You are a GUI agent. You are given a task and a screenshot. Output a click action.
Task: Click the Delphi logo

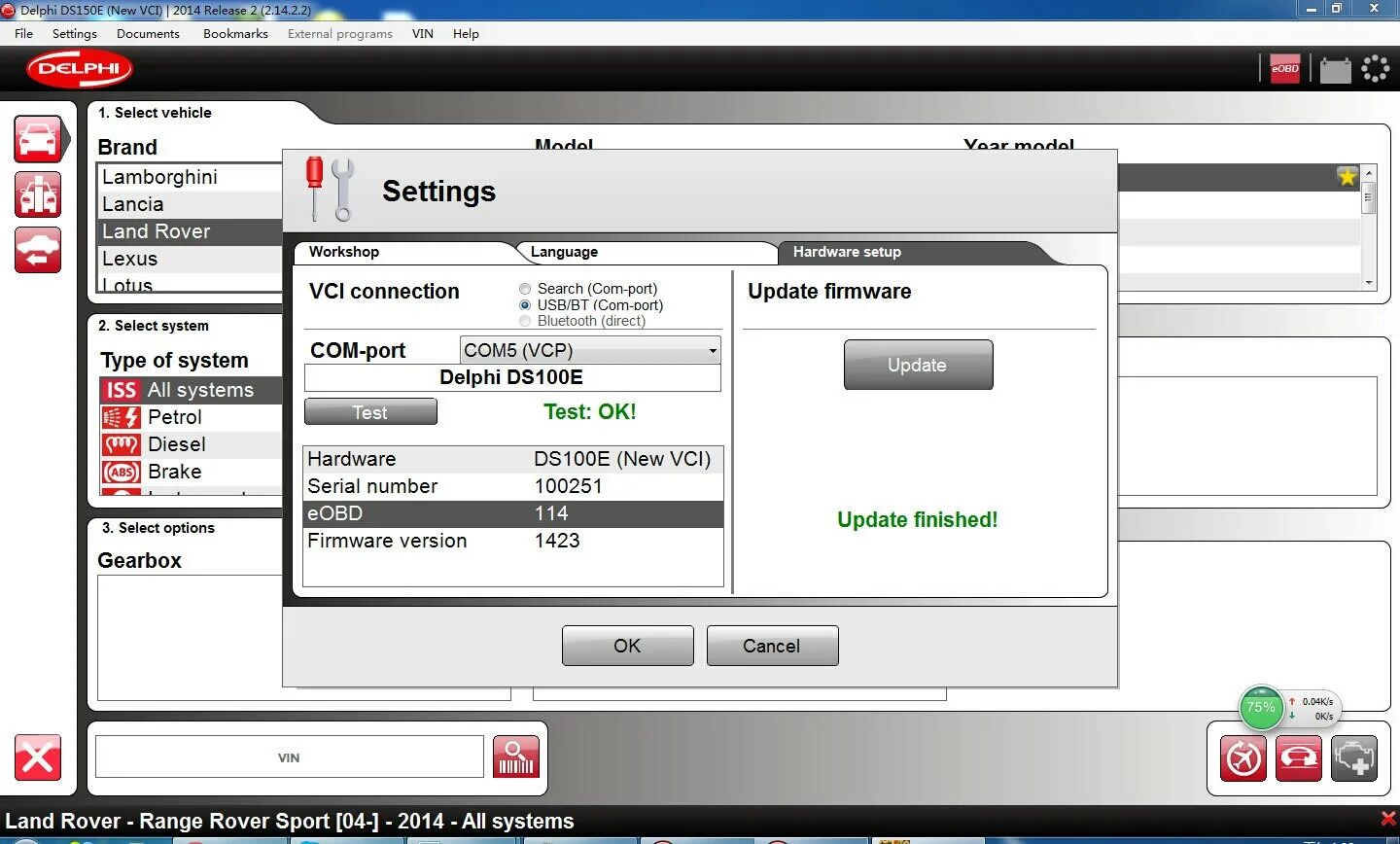pyautogui.click(x=80, y=69)
